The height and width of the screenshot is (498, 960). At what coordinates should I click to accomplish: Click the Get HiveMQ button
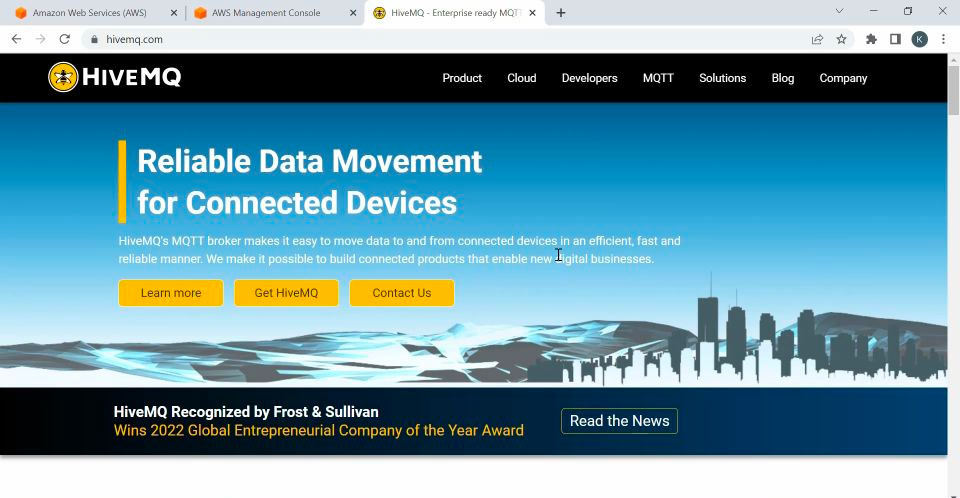(286, 293)
